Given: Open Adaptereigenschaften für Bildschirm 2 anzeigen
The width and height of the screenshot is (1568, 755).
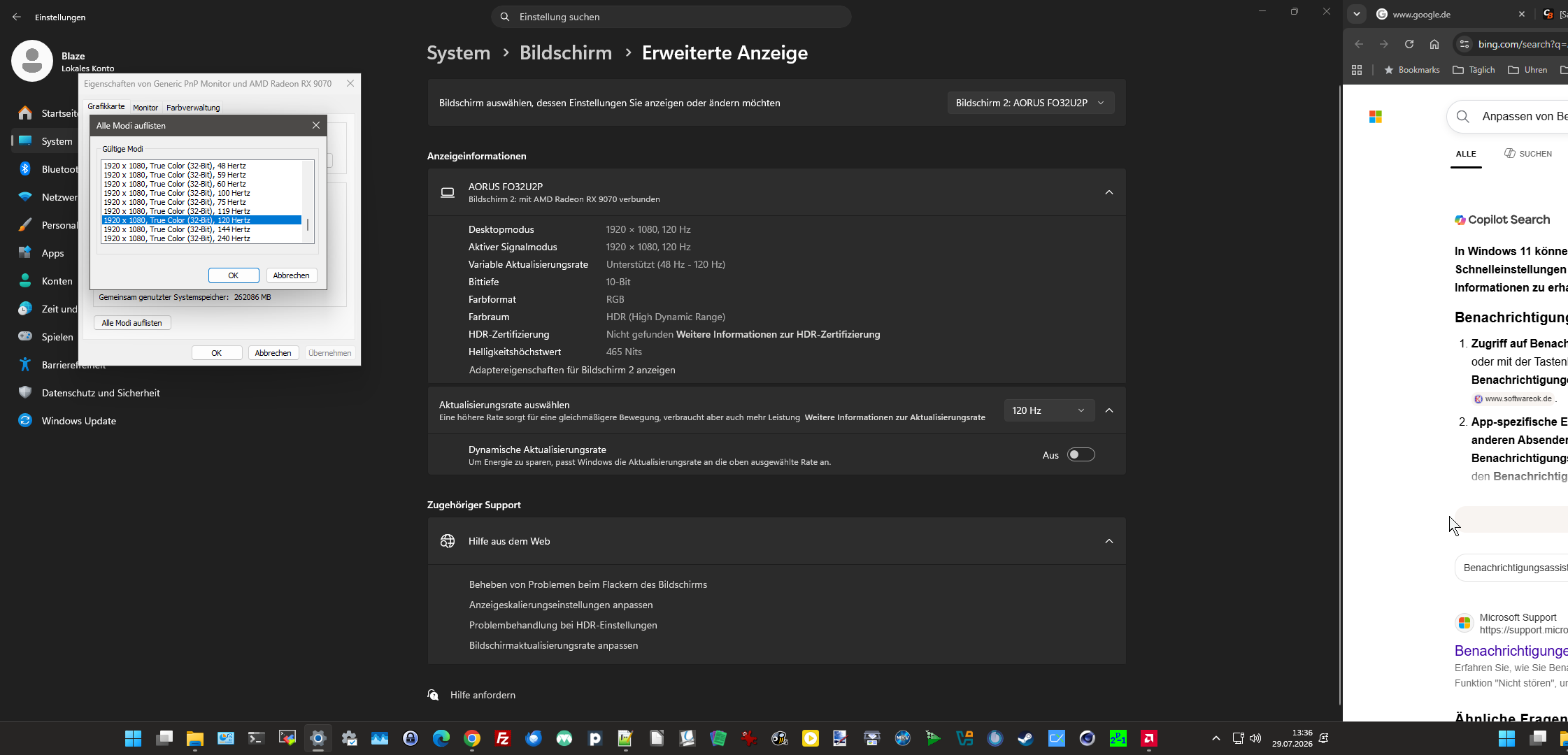Looking at the screenshot, I should pyautogui.click(x=572, y=370).
